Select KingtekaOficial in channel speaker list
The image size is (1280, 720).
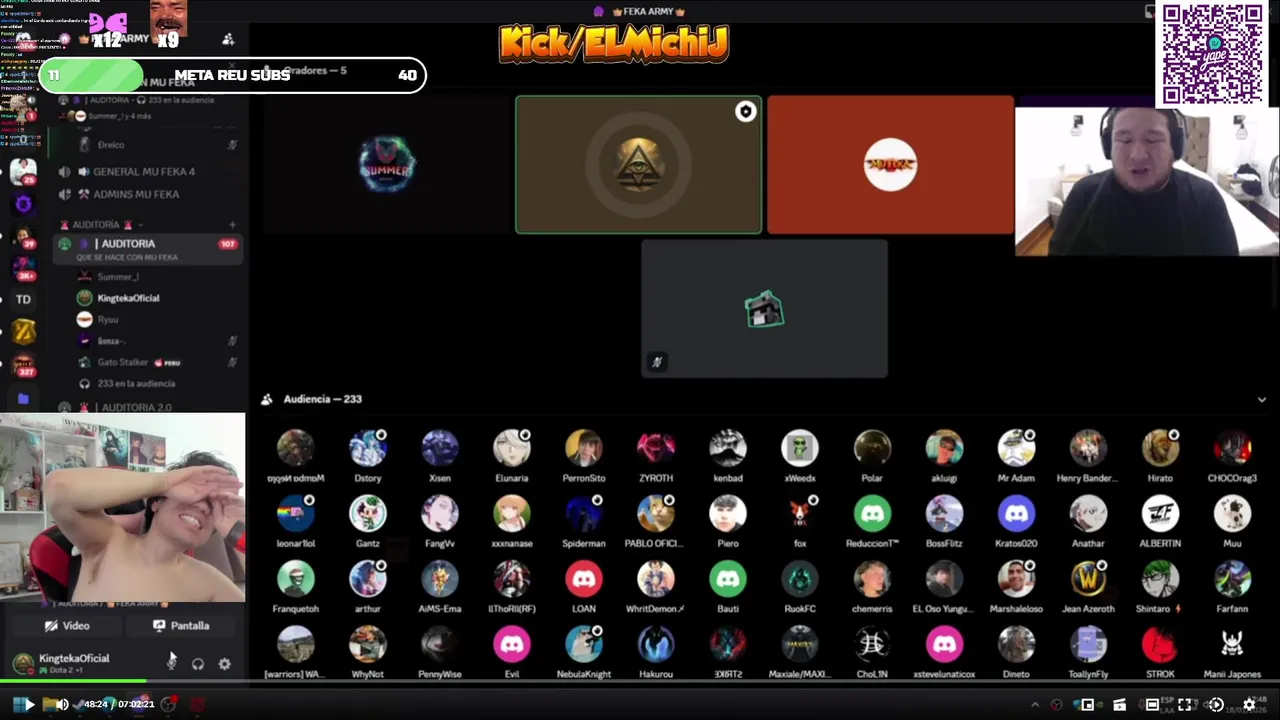click(128, 298)
